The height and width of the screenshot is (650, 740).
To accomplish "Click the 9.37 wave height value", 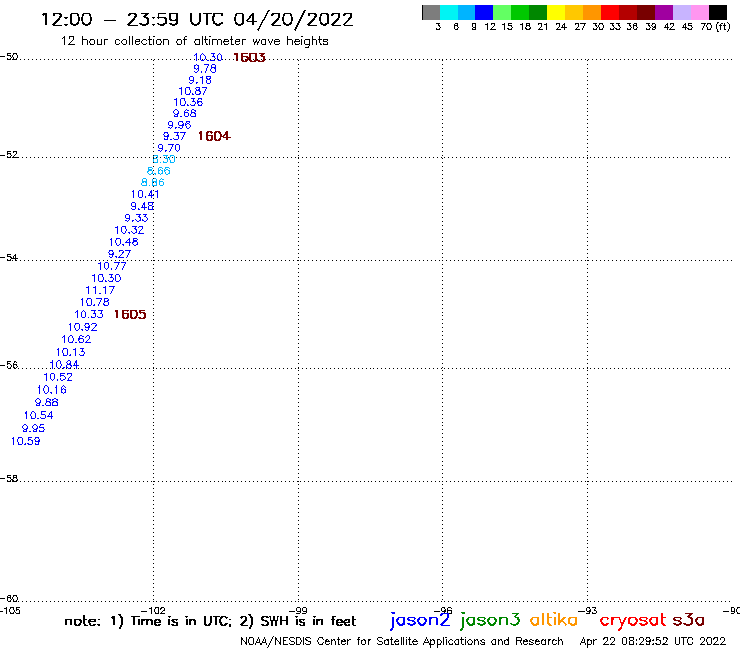I will coord(175,136).
